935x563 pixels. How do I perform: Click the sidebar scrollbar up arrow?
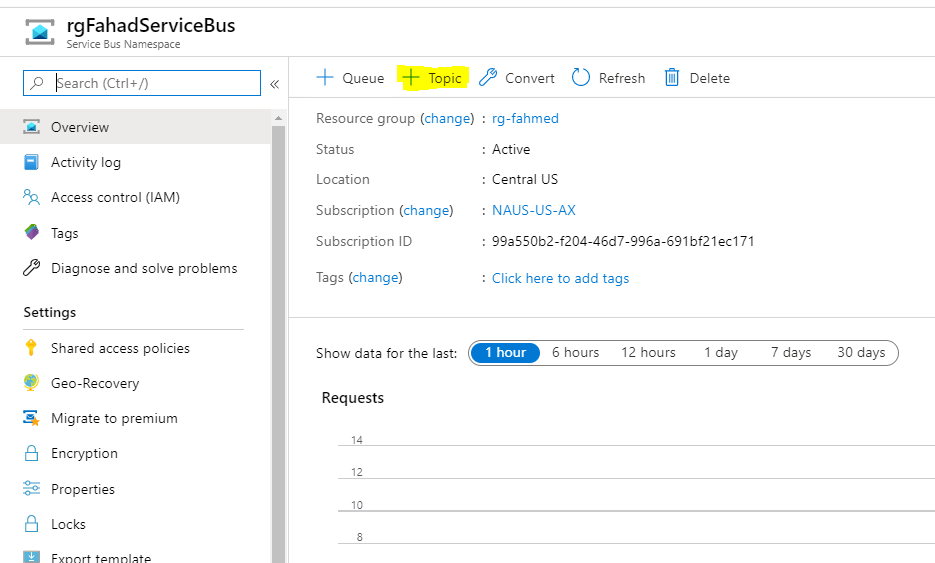coord(278,118)
